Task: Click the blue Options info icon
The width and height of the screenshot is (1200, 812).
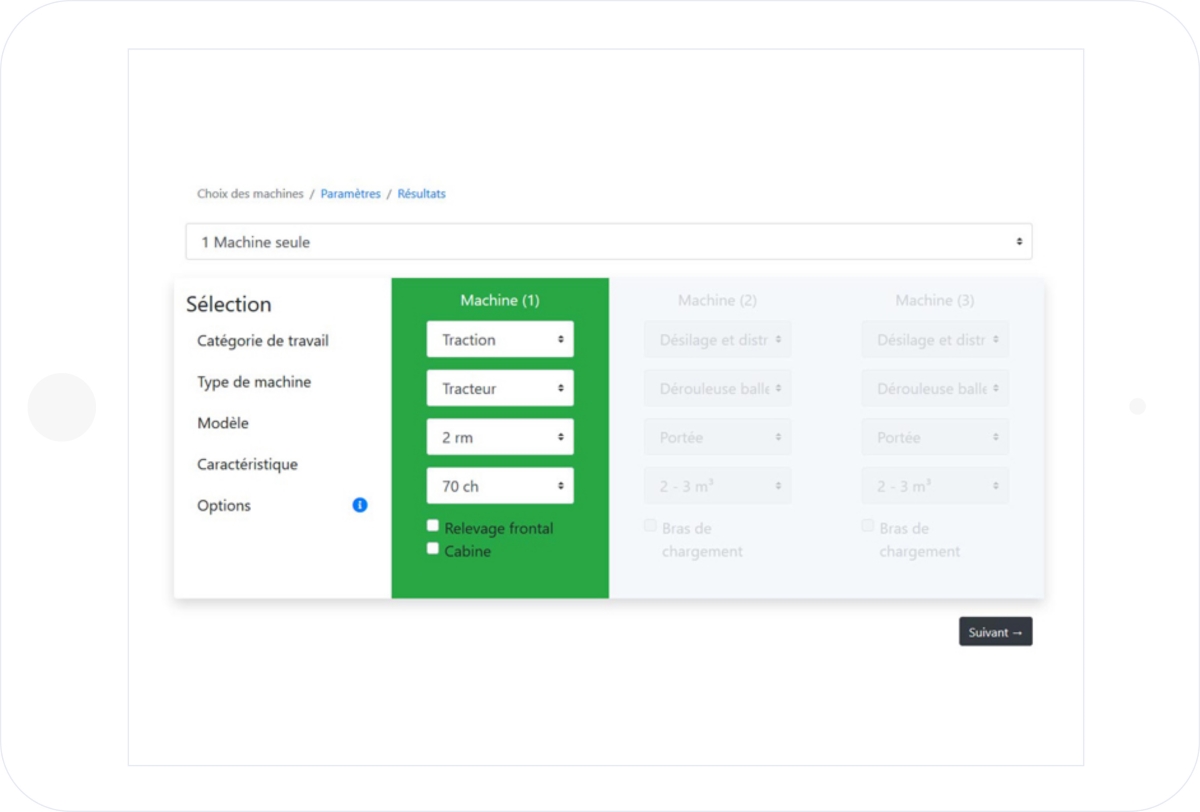Action: click(360, 505)
